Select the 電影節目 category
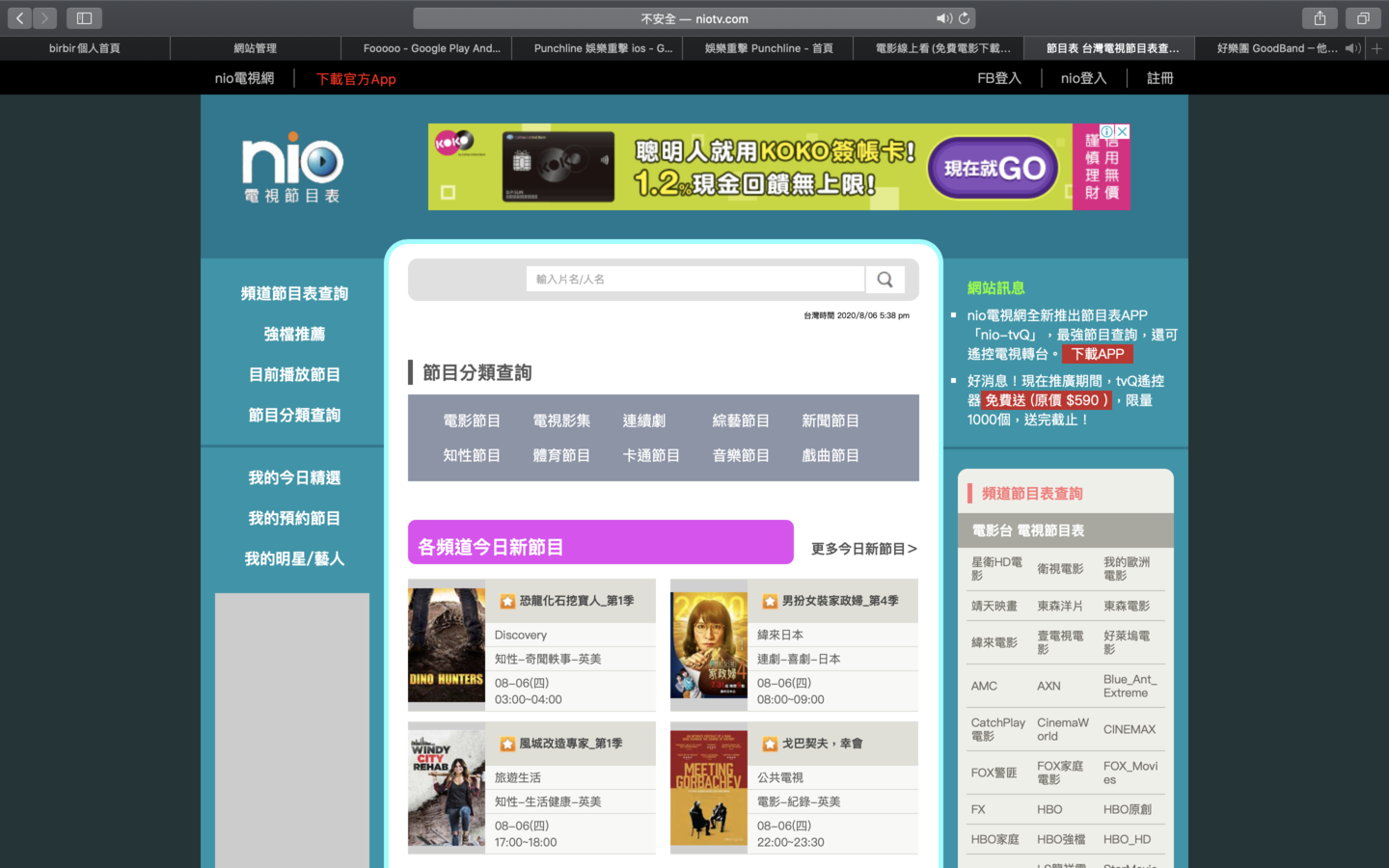The width and height of the screenshot is (1389, 868). 472,421
